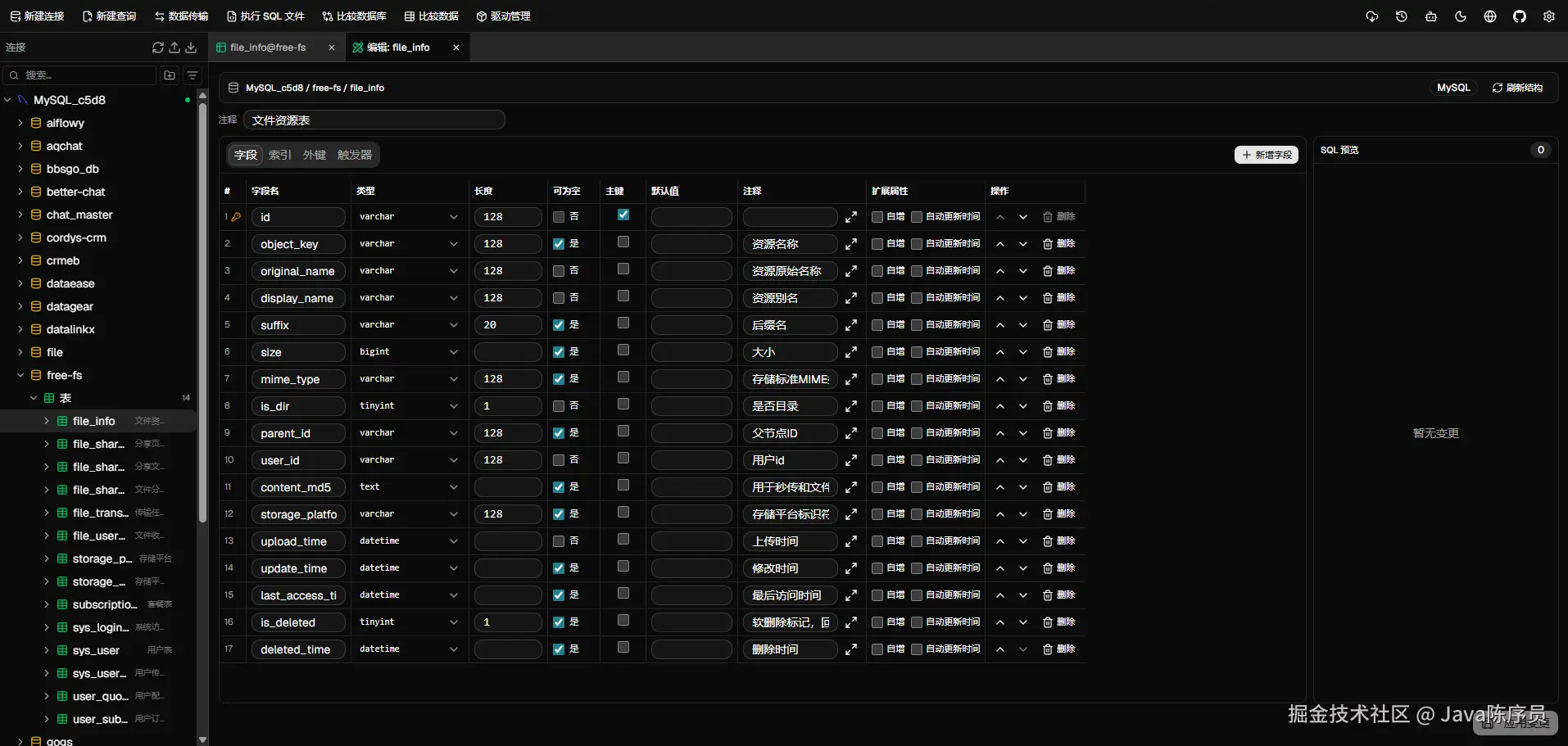This screenshot has width=1568, height=746.
Task: Expand the aiflowy database node
Action: tap(20, 123)
